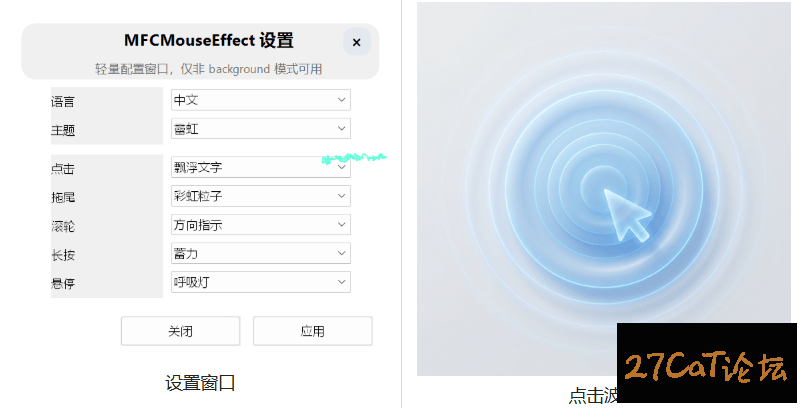Expand the 长按 dropdown showing 蓄力
802x408 pixels.
pos(260,253)
